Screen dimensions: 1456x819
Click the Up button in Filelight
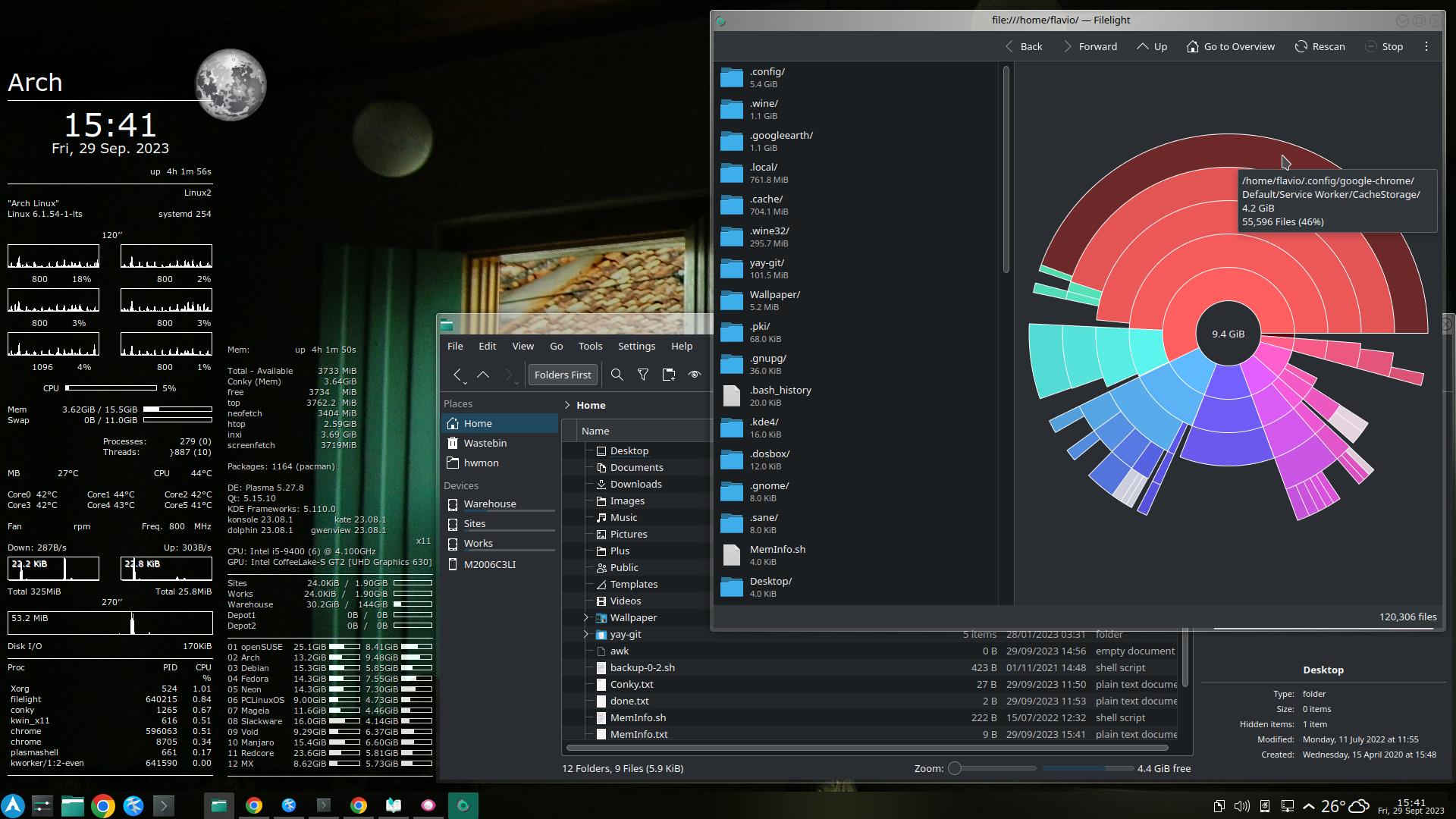point(1151,46)
